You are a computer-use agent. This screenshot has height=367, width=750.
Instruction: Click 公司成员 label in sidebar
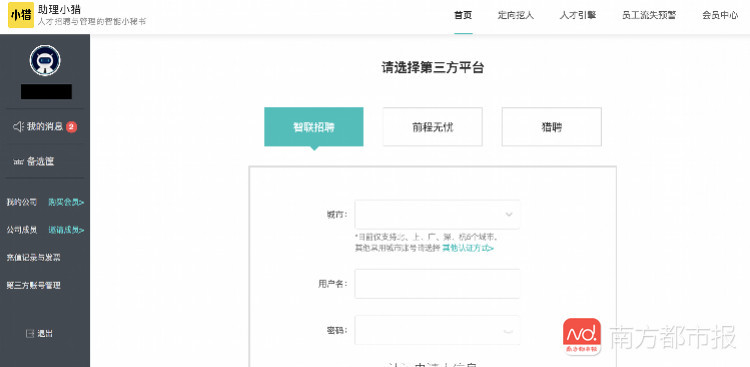click(x=22, y=230)
